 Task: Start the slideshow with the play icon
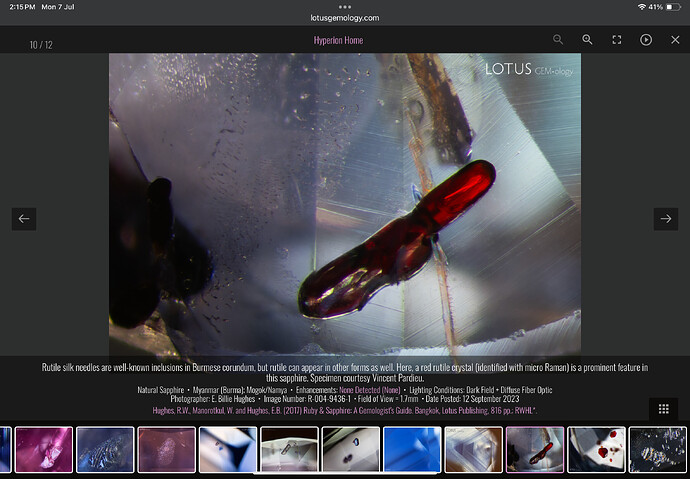646,40
